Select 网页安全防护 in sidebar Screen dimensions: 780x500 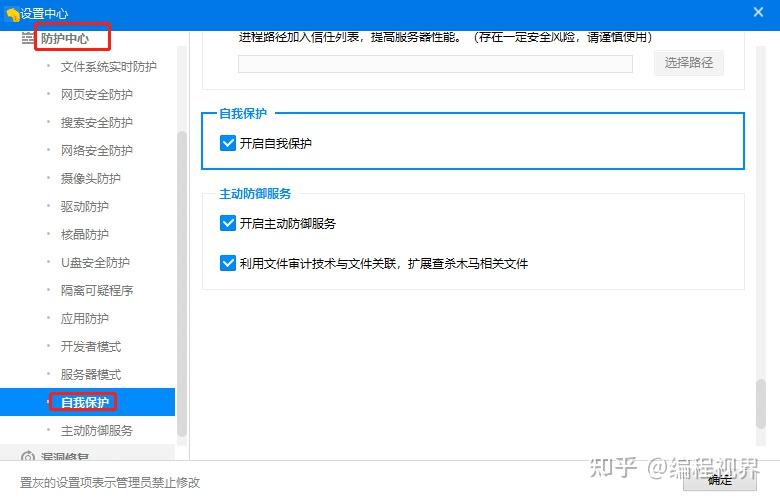[97, 95]
